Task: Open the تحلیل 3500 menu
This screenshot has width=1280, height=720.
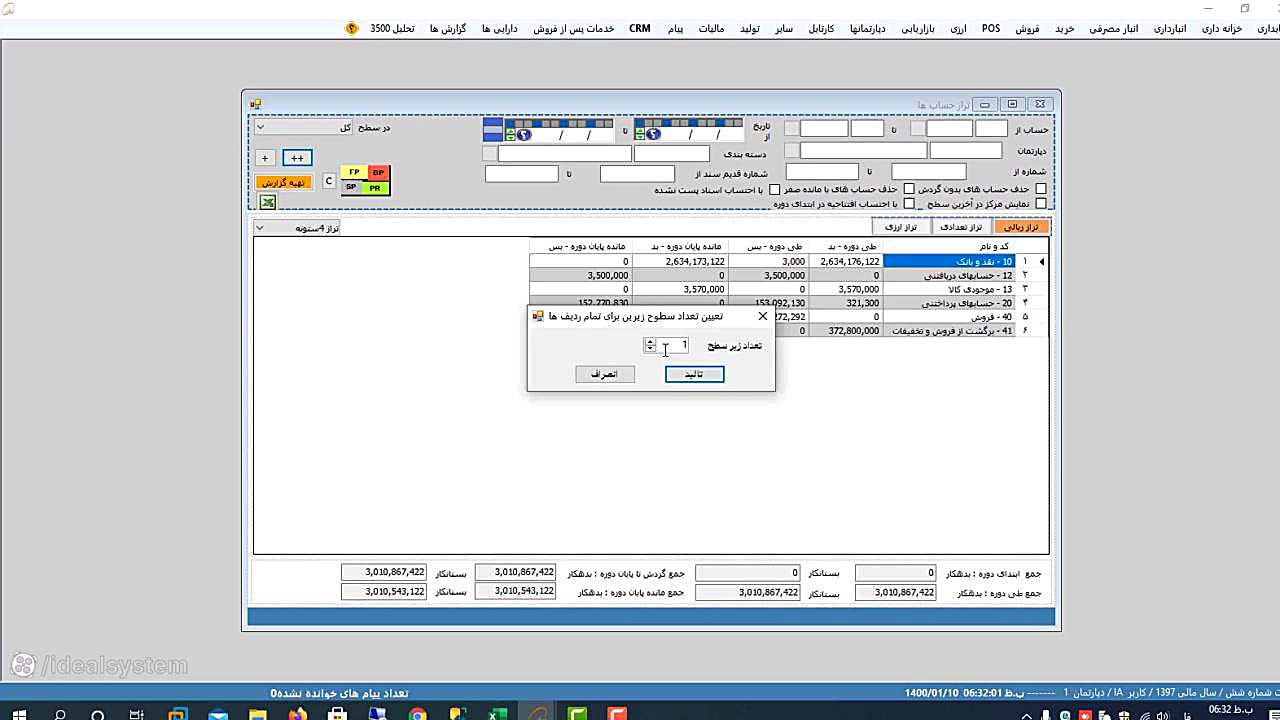Action: click(x=392, y=29)
